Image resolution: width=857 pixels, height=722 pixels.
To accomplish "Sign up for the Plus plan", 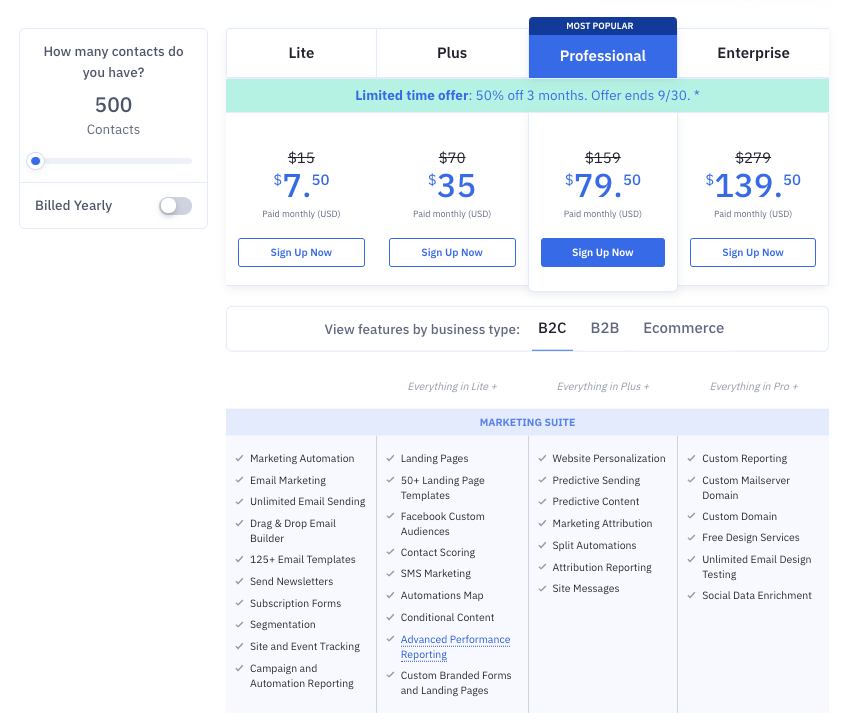I will coord(452,253).
